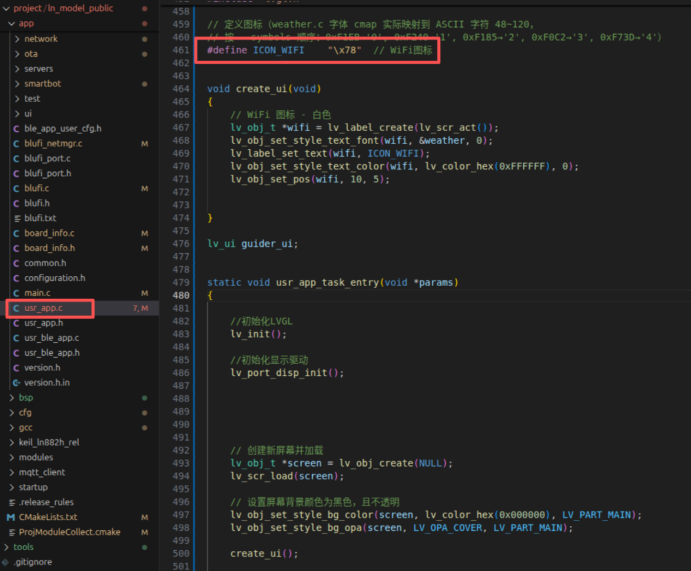Screen dimensions: 691x571
Task: Click the ICON_WIFI macro name on line 461
Action: pos(279,50)
